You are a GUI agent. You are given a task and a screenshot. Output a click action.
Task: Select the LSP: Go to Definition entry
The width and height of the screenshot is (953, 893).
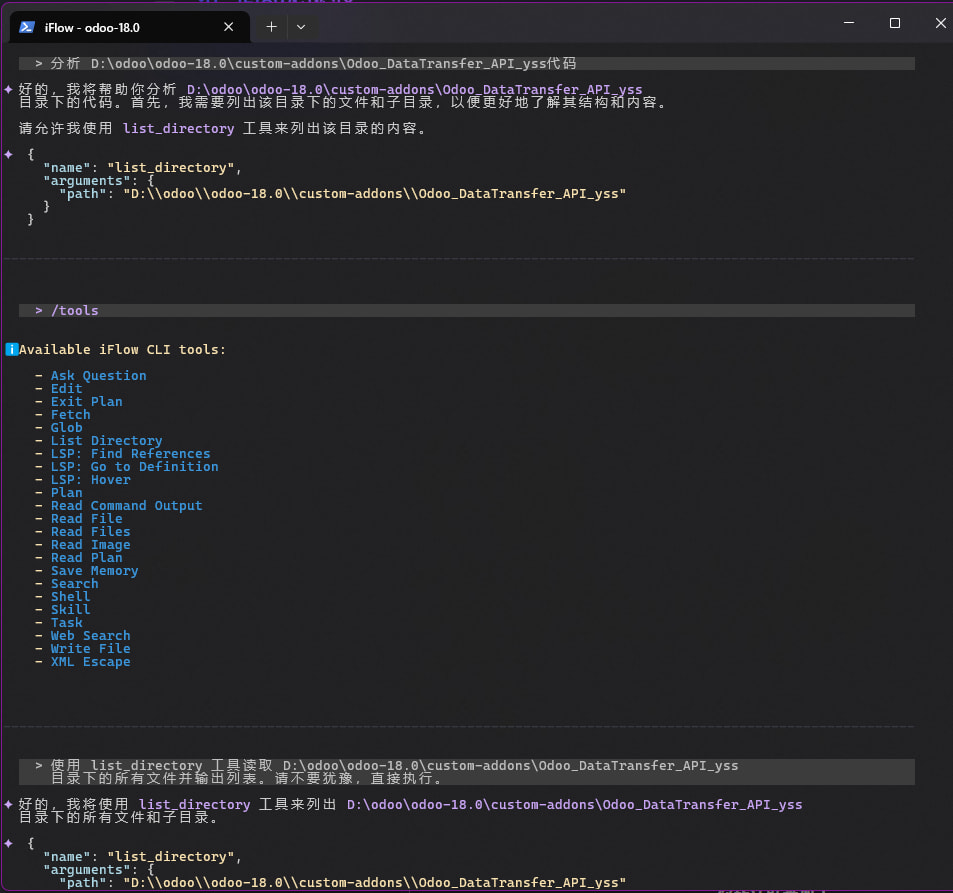(134, 467)
